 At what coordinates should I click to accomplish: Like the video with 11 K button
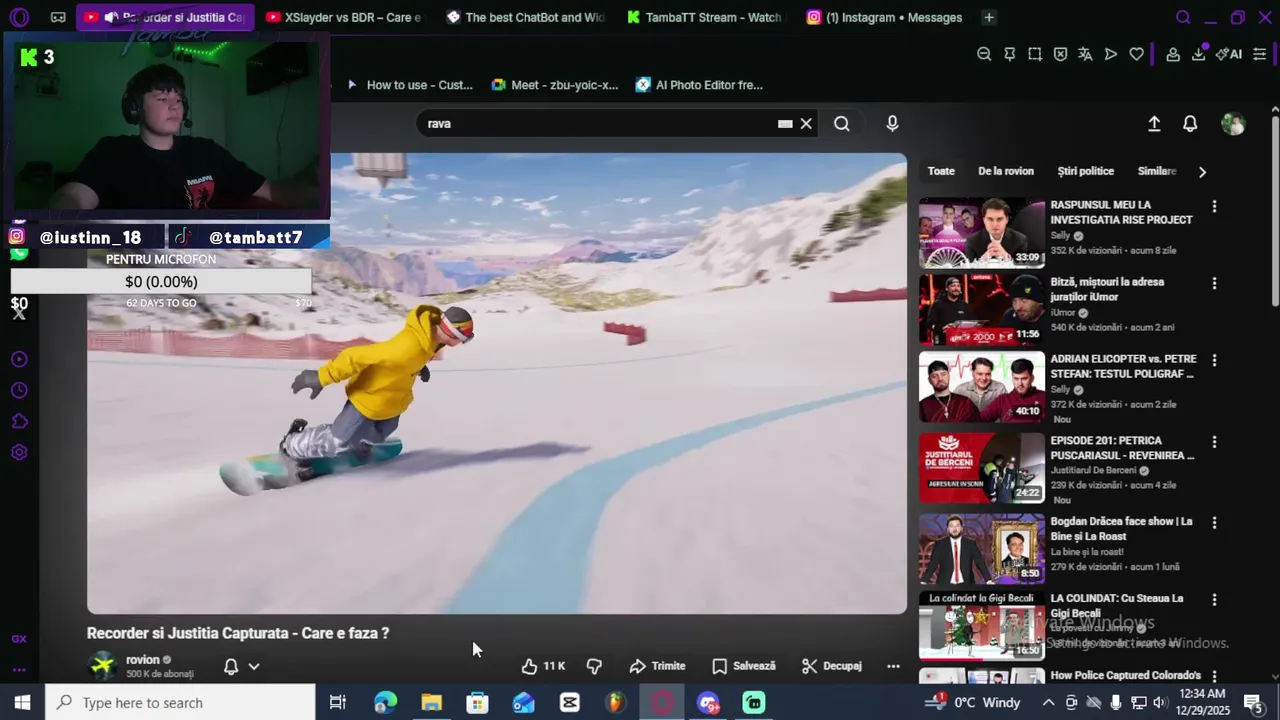click(x=543, y=666)
